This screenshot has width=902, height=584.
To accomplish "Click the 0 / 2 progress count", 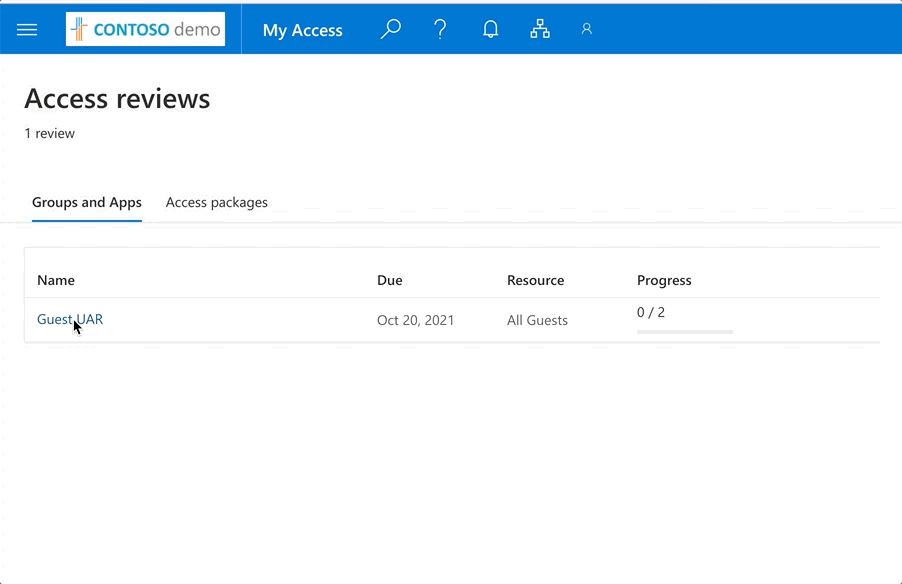I will point(651,312).
